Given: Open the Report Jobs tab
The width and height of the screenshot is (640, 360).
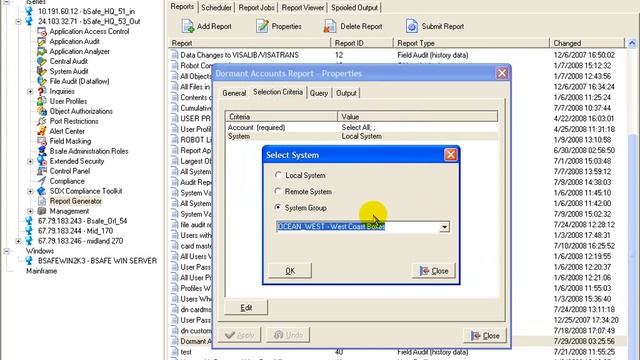Looking at the screenshot, I should (256, 8).
